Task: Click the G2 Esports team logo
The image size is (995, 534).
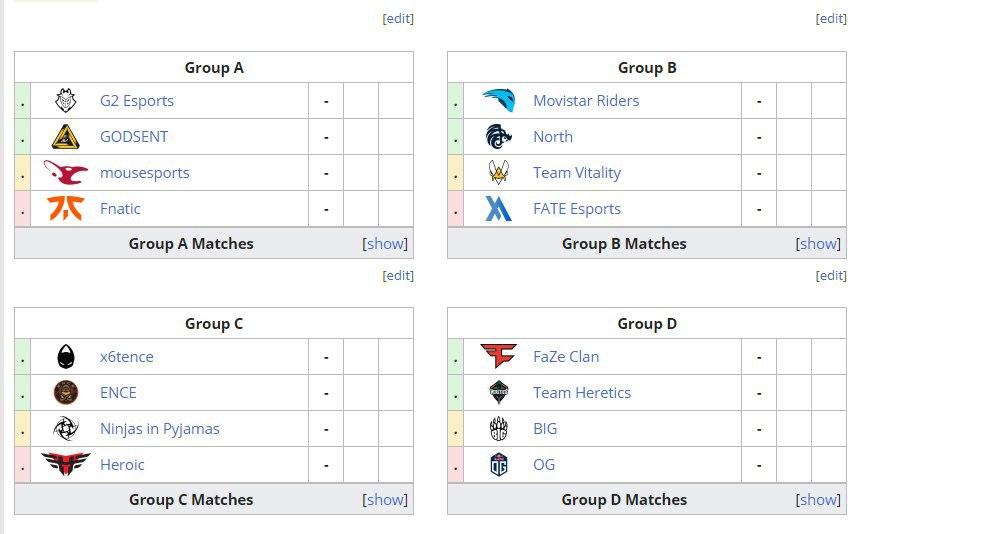Action: [x=65, y=100]
